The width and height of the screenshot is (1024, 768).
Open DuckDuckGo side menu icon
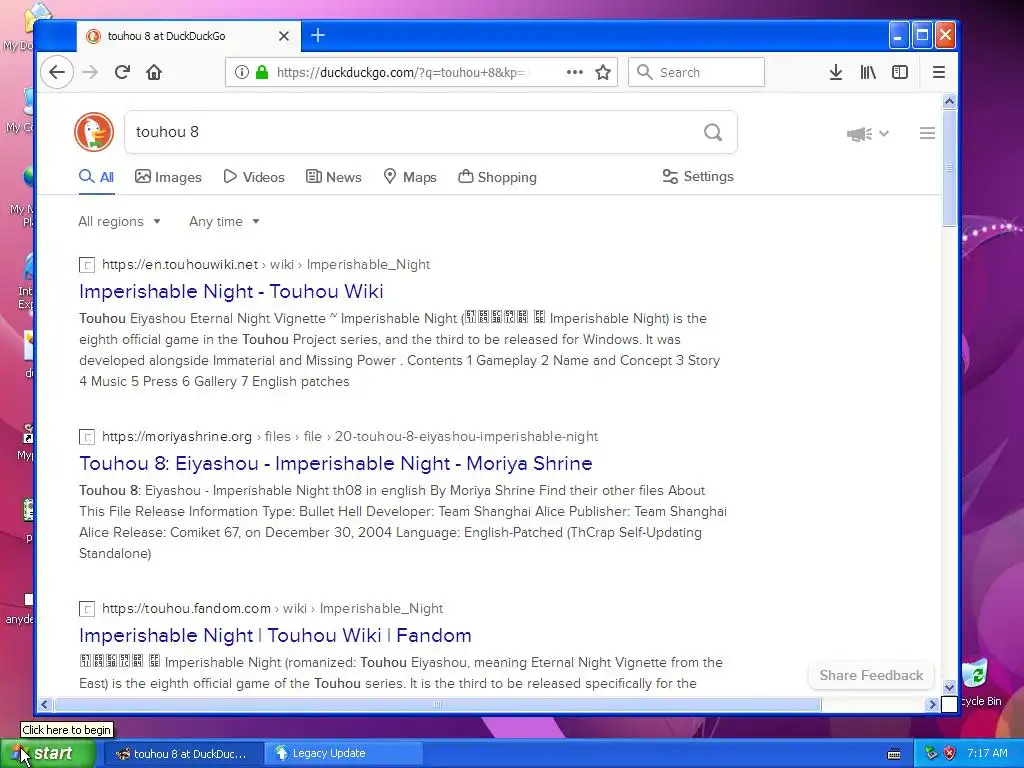point(927,133)
